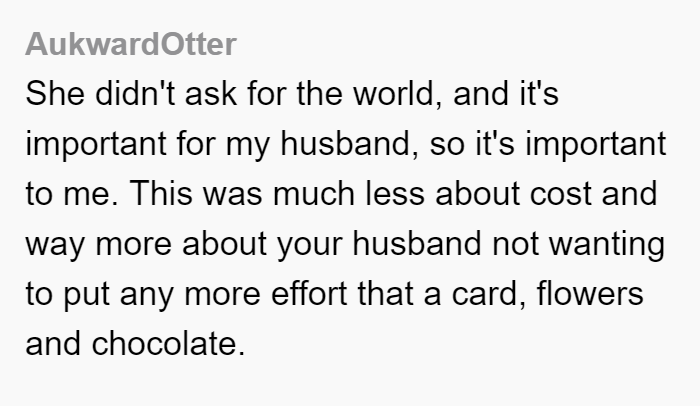The height and width of the screenshot is (406, 700).
Task: Click 'husband,' in the second comment line
Action: tap(350, 144)
